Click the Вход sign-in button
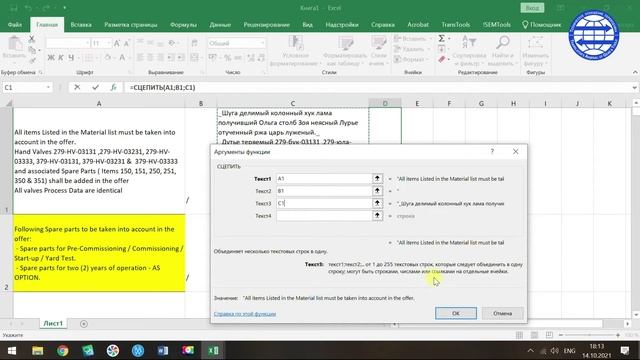This screenshot has height=360, width=640. click(x=532, y=8)
